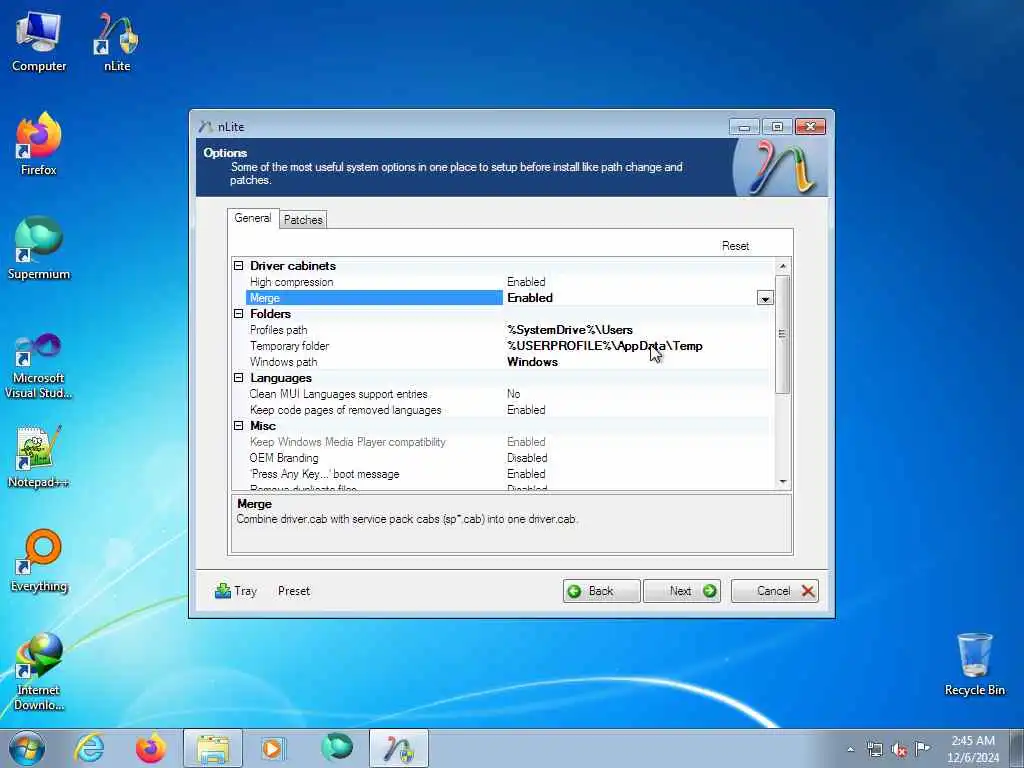This screenshot has height=768, width=1024.
Task: Go Back to the previous step
Action: click(x=601, y=591)
